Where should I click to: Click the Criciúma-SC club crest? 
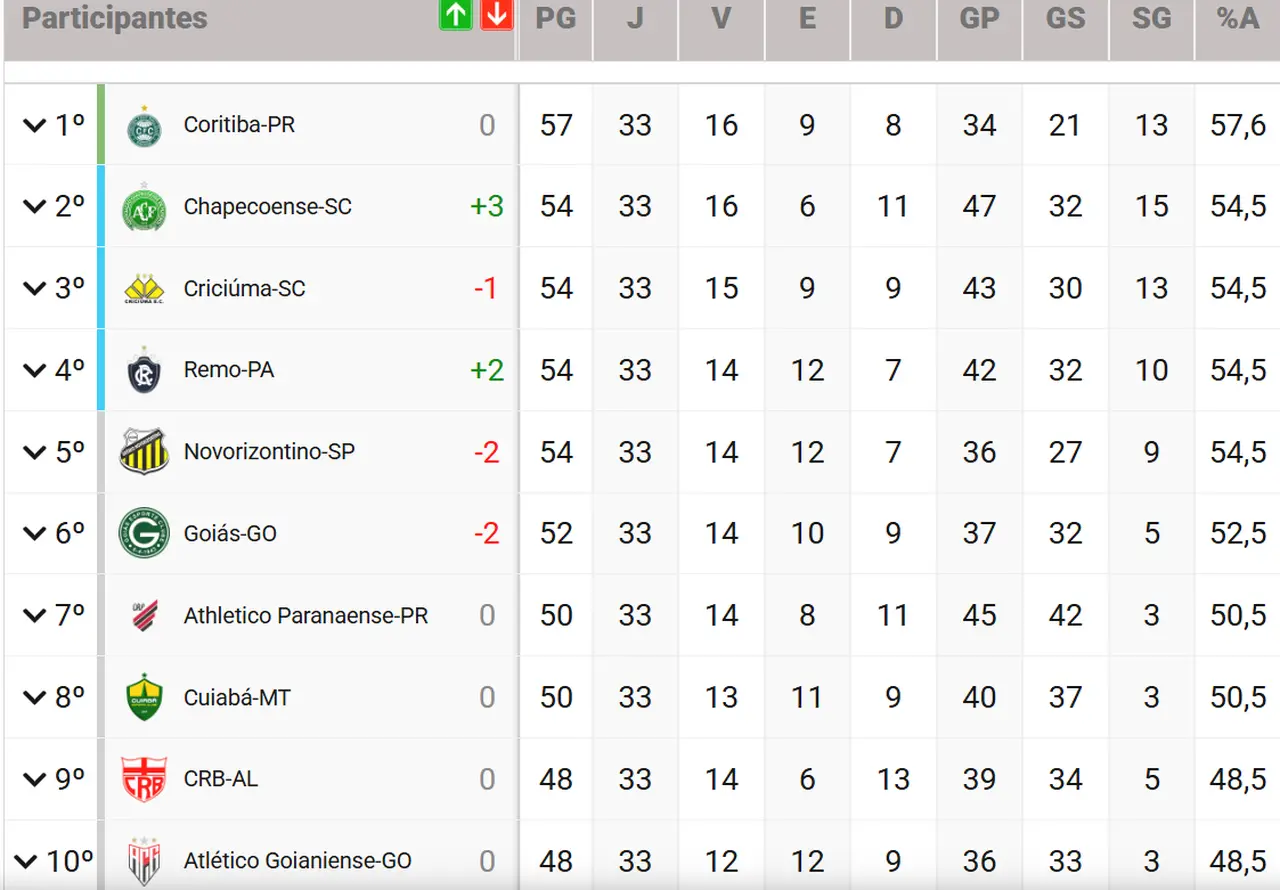click(x=144, y=289)
